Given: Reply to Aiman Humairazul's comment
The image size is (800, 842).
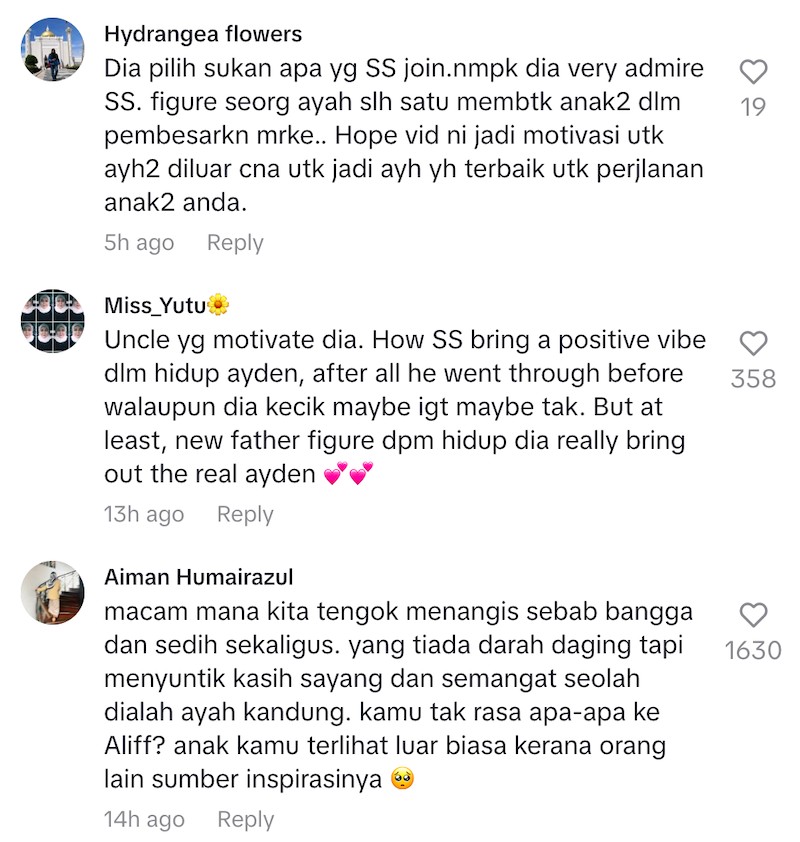Looking at the screenshot, I should tap(245, 820).
